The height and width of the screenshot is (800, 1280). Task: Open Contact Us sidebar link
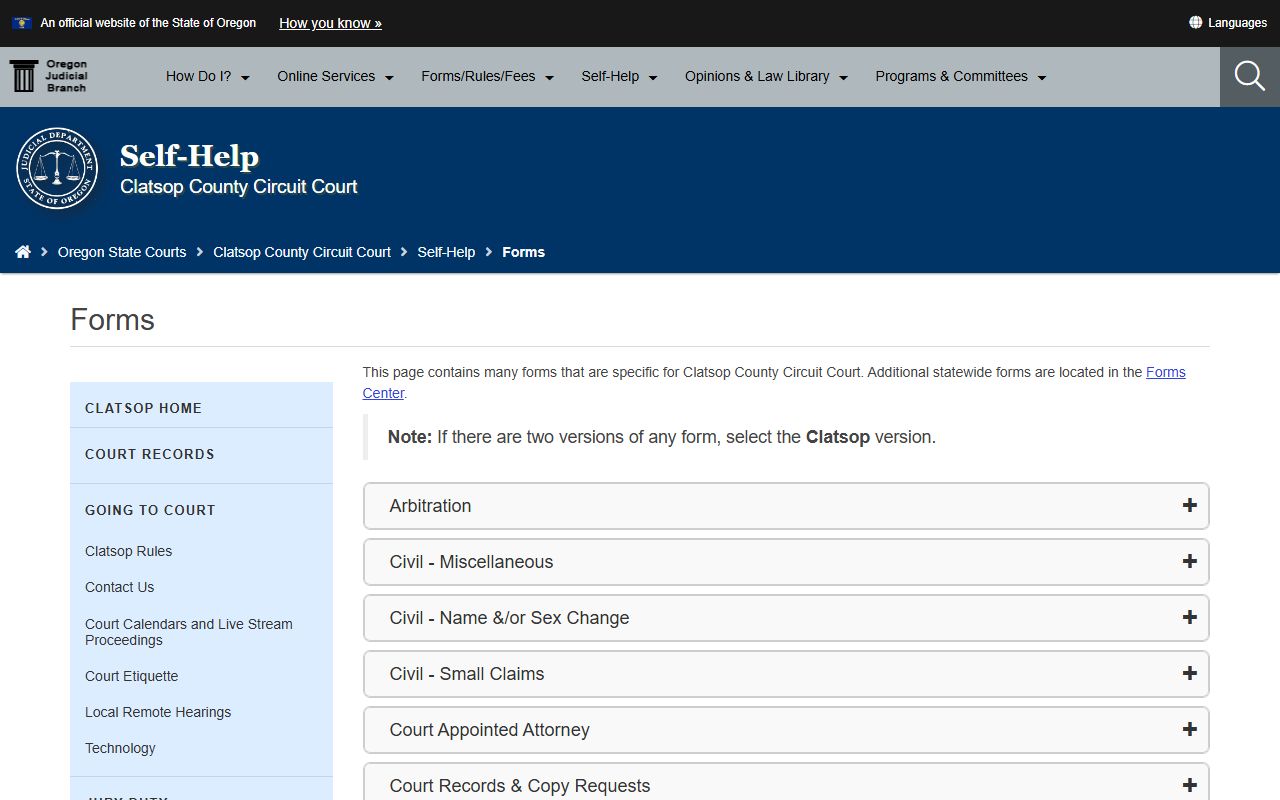click(x=119, y=587)
